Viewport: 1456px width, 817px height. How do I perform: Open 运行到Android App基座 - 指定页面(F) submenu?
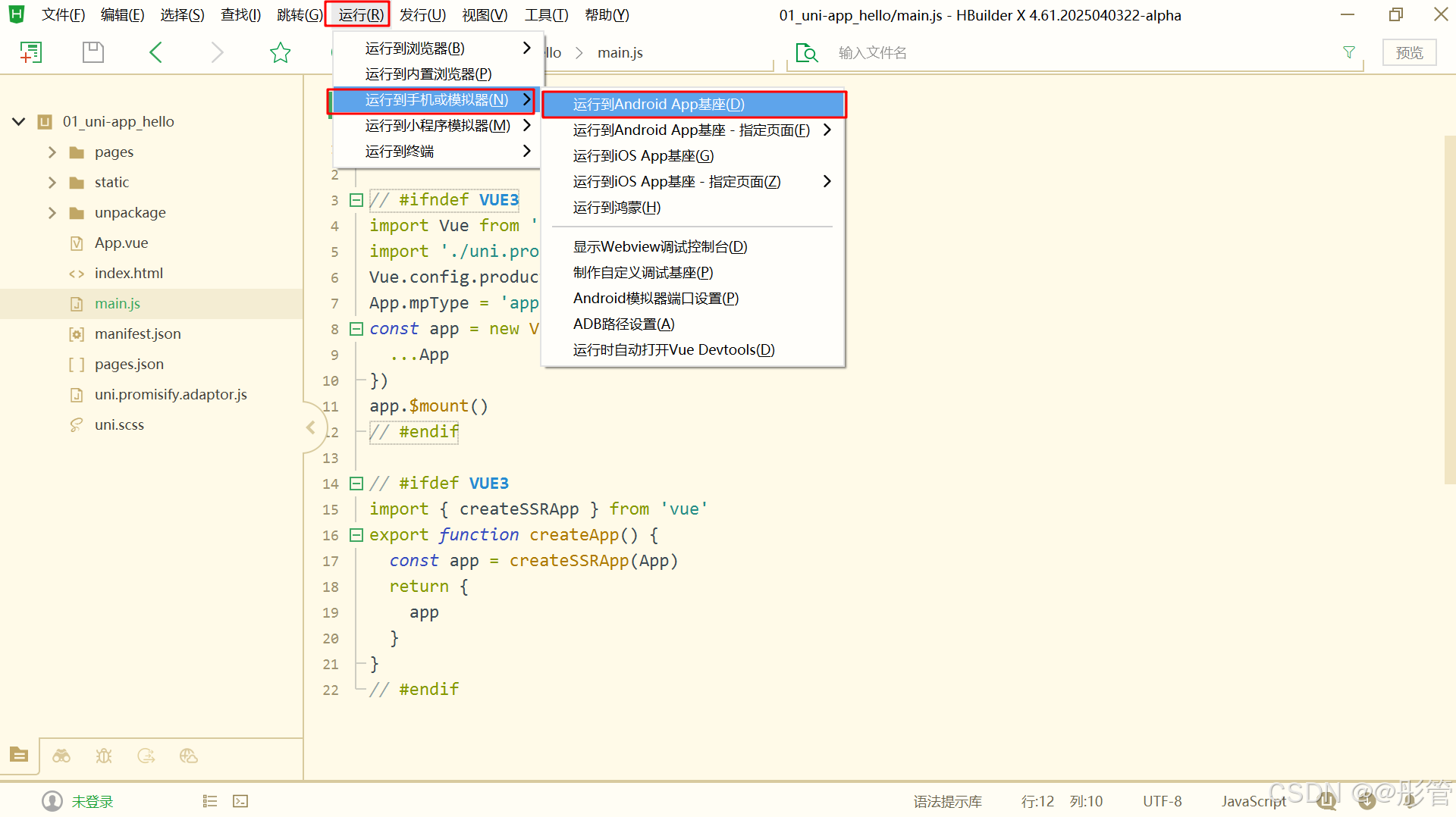coord(693,130)
